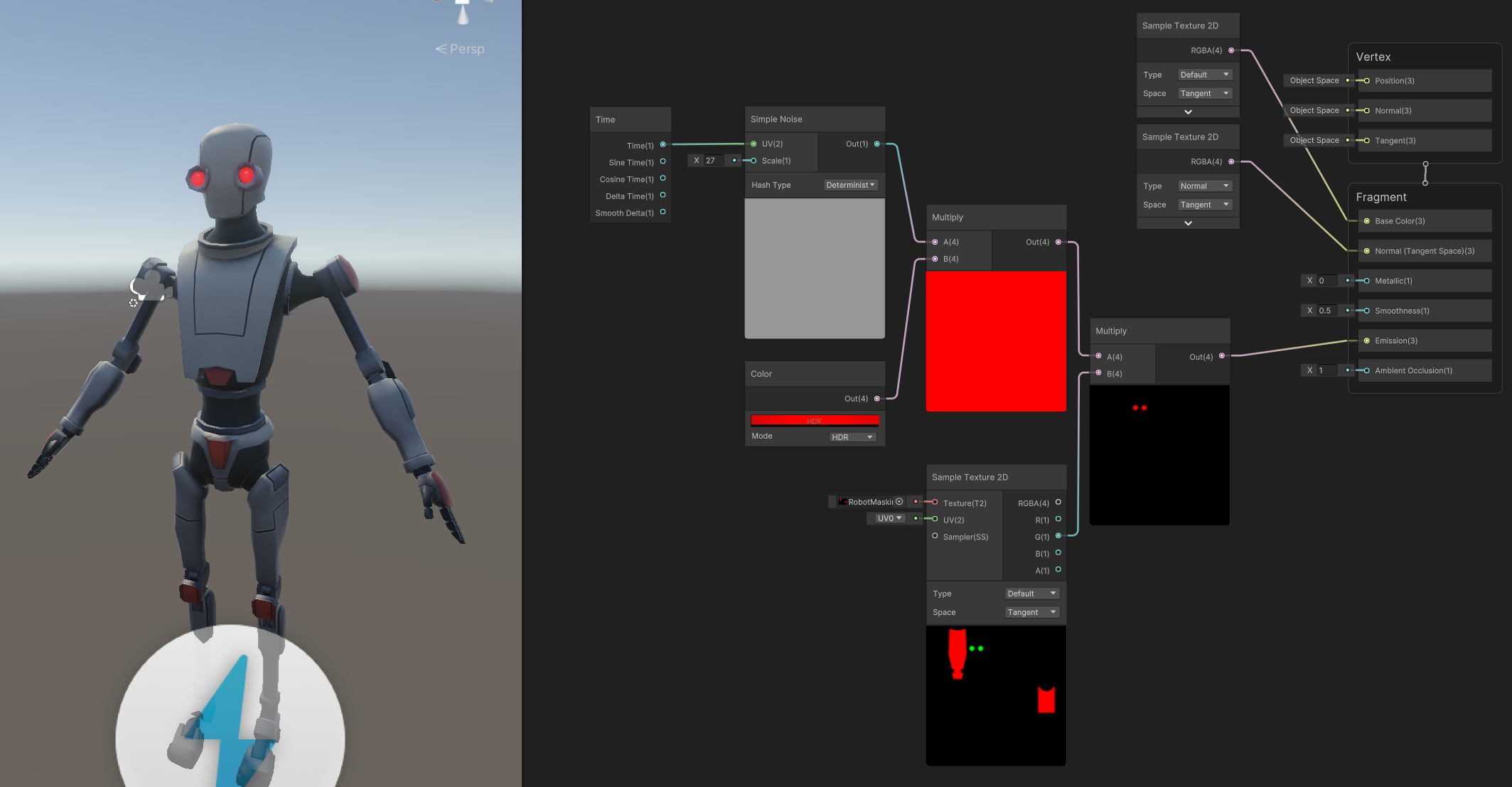The image size is (1512, 787).
Task: Click the Simple Noise Out(1) port
Action: [876, 144]
